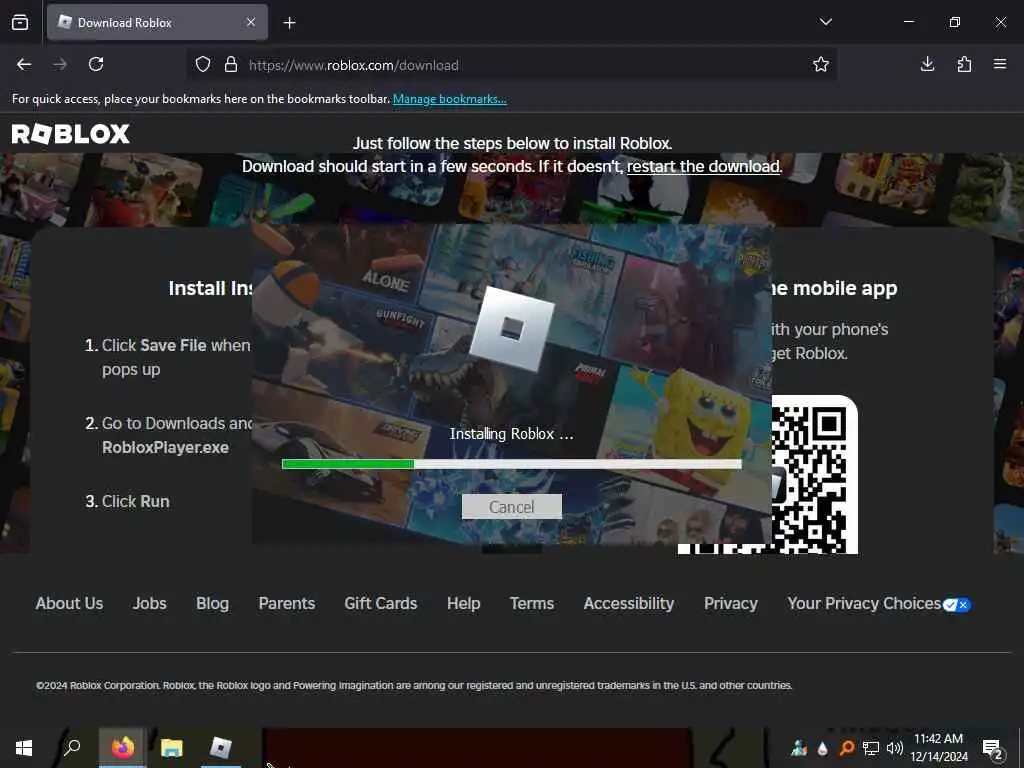Open the Help footer link
1024x768 pixels.
coord(464,603)
